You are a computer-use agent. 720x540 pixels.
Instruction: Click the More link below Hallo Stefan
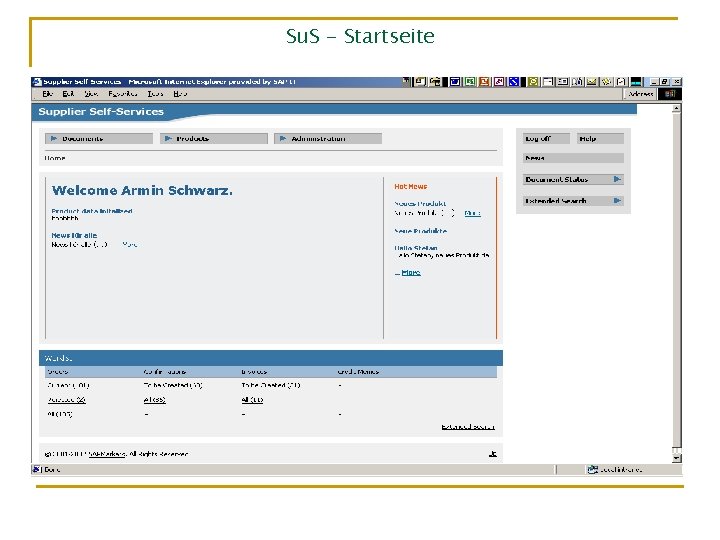(x=411, y=273)
